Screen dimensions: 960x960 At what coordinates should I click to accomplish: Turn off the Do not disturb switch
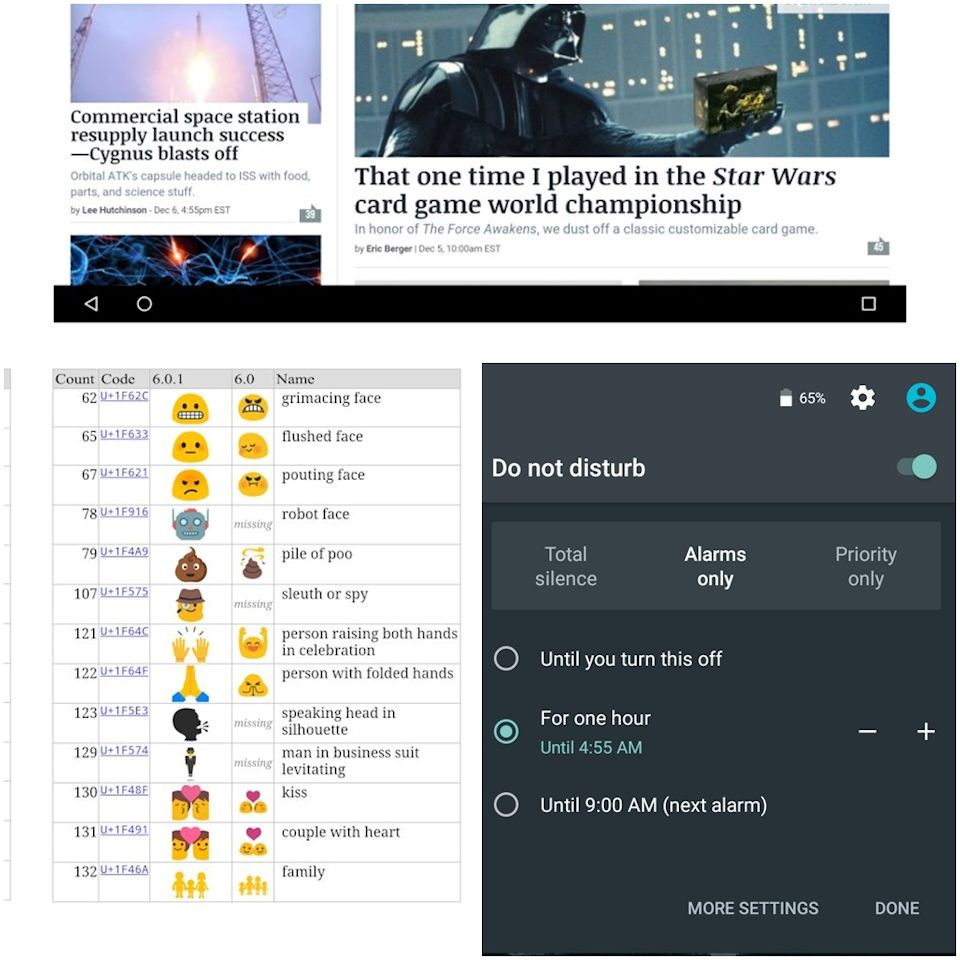(917, 467)
